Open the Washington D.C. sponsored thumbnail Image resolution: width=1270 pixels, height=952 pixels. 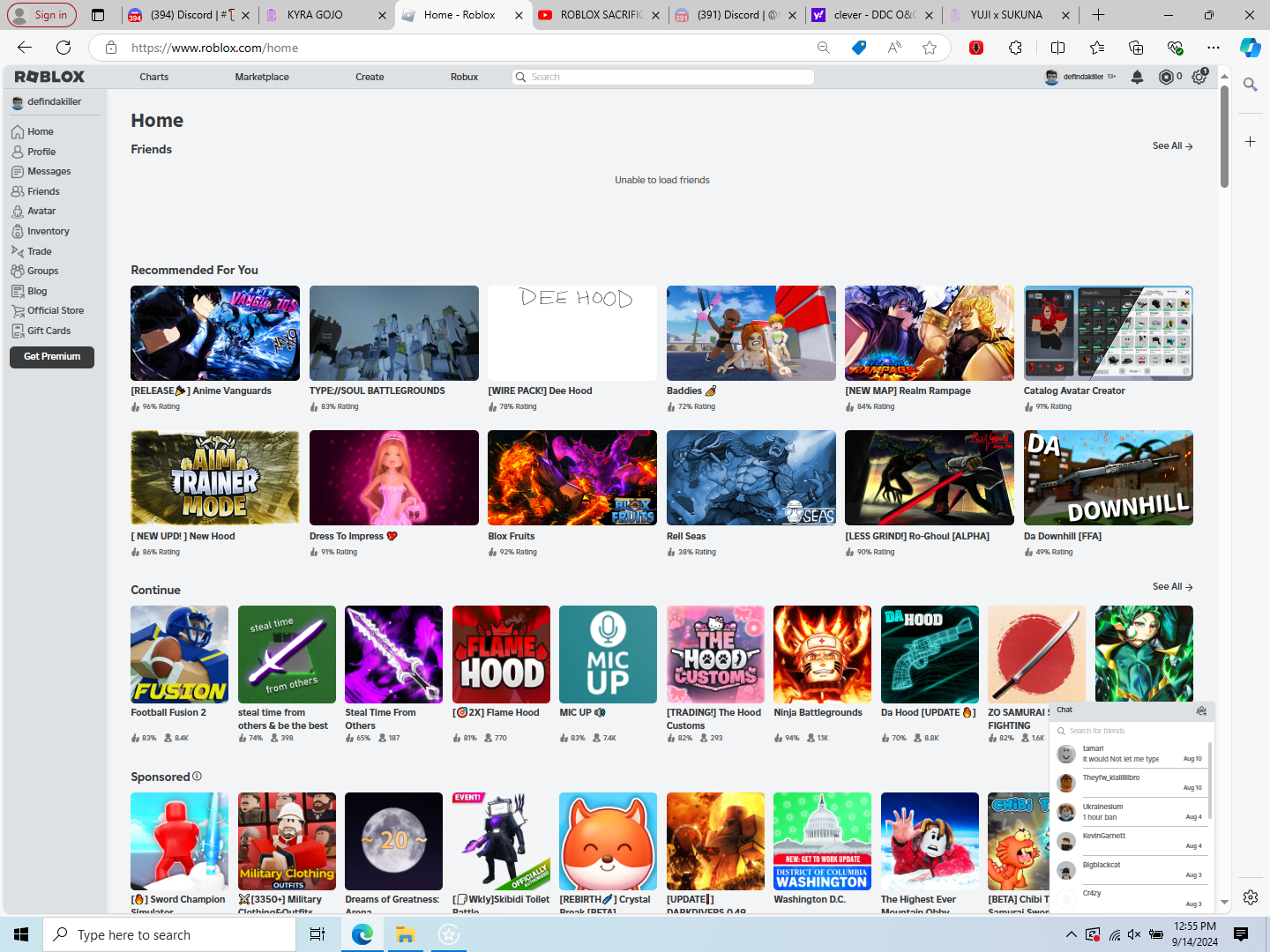coord(822,841)
